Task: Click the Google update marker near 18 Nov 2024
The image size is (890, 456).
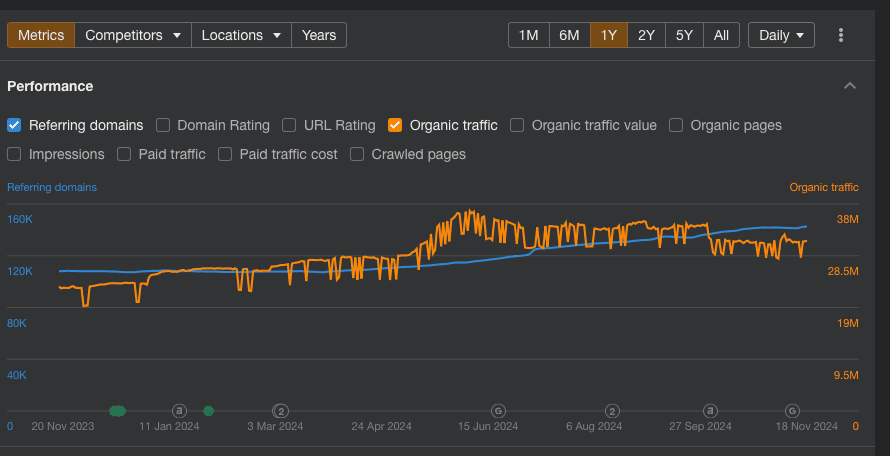Action: (792, 410)
